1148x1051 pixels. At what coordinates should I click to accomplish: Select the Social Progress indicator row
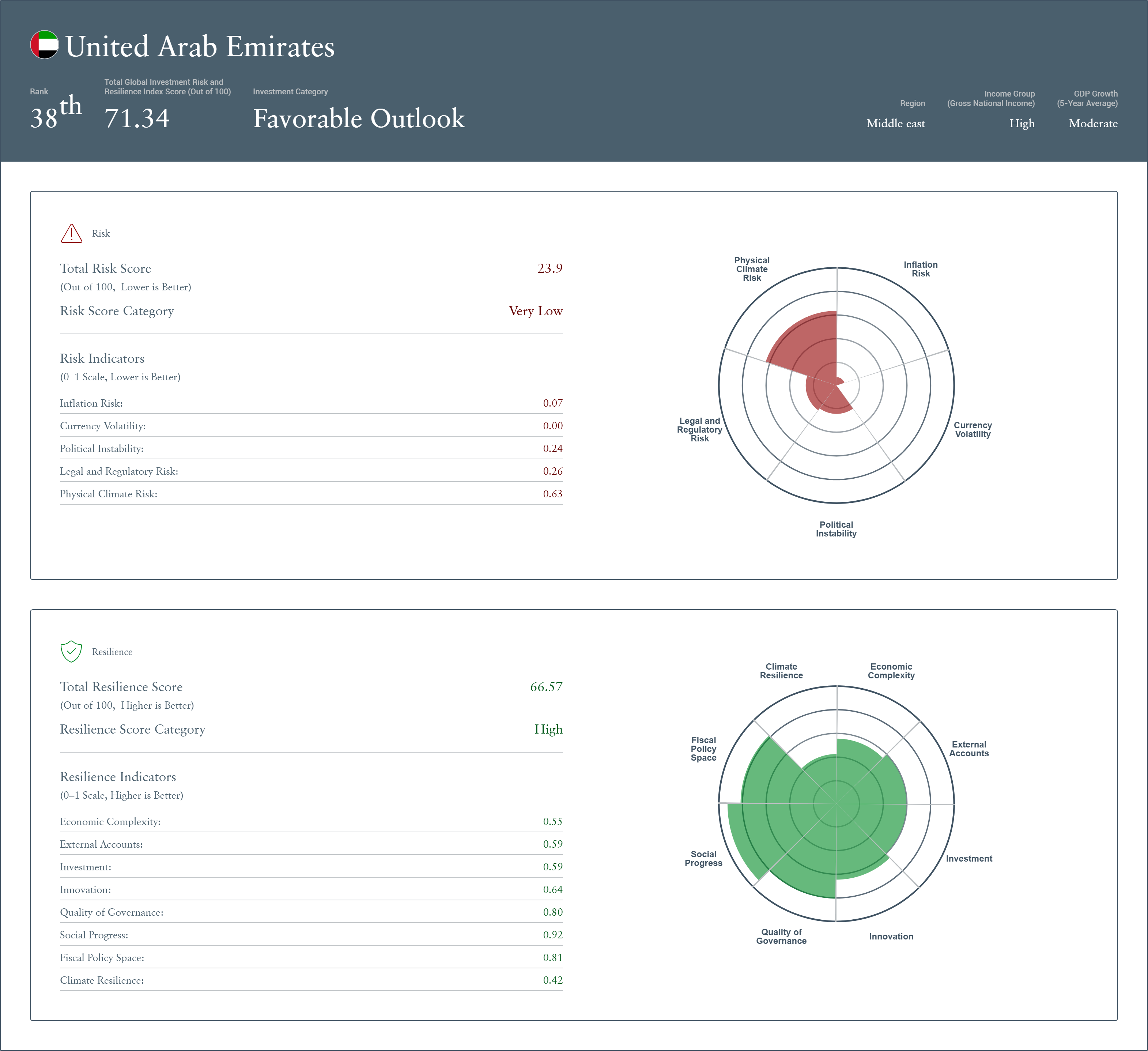94,935
